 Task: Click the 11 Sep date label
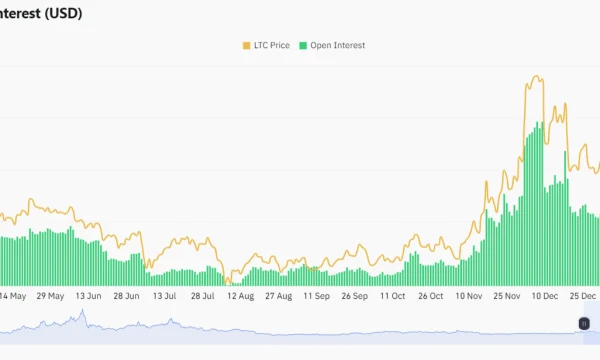point(316,296)
